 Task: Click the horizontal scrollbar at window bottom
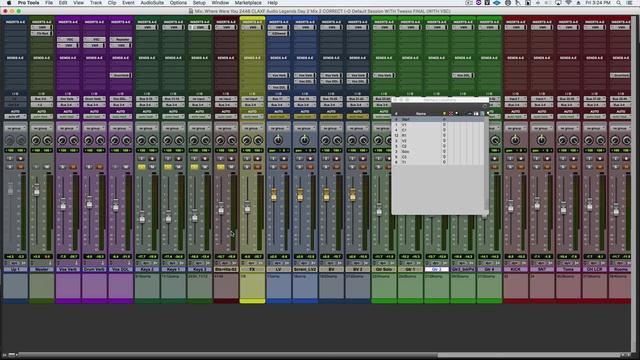(x=318, y=355)
